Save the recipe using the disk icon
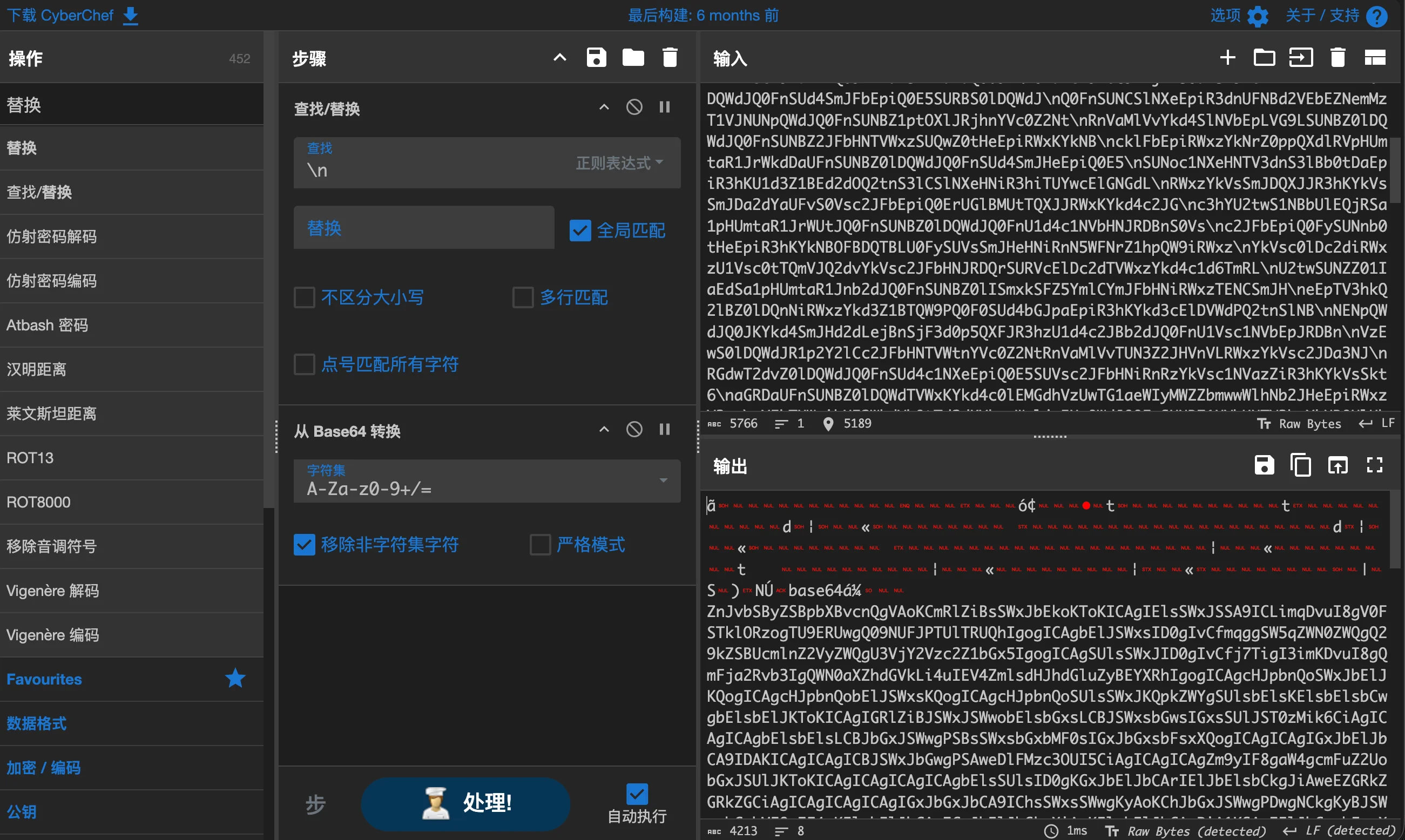1405x840 pixels. tap(596, 58)
